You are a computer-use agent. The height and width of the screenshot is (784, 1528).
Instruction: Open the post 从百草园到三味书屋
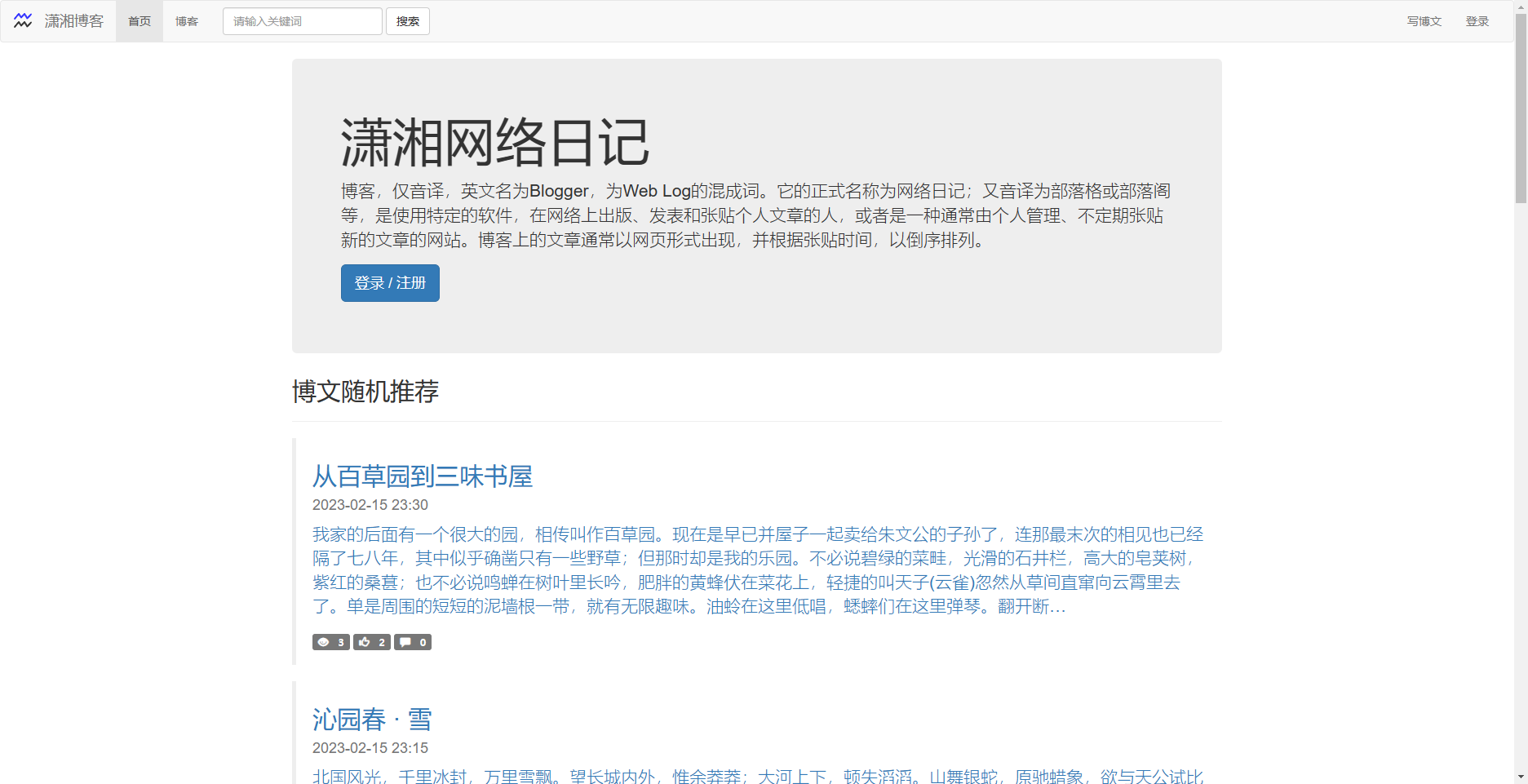[x=422, y=476]
